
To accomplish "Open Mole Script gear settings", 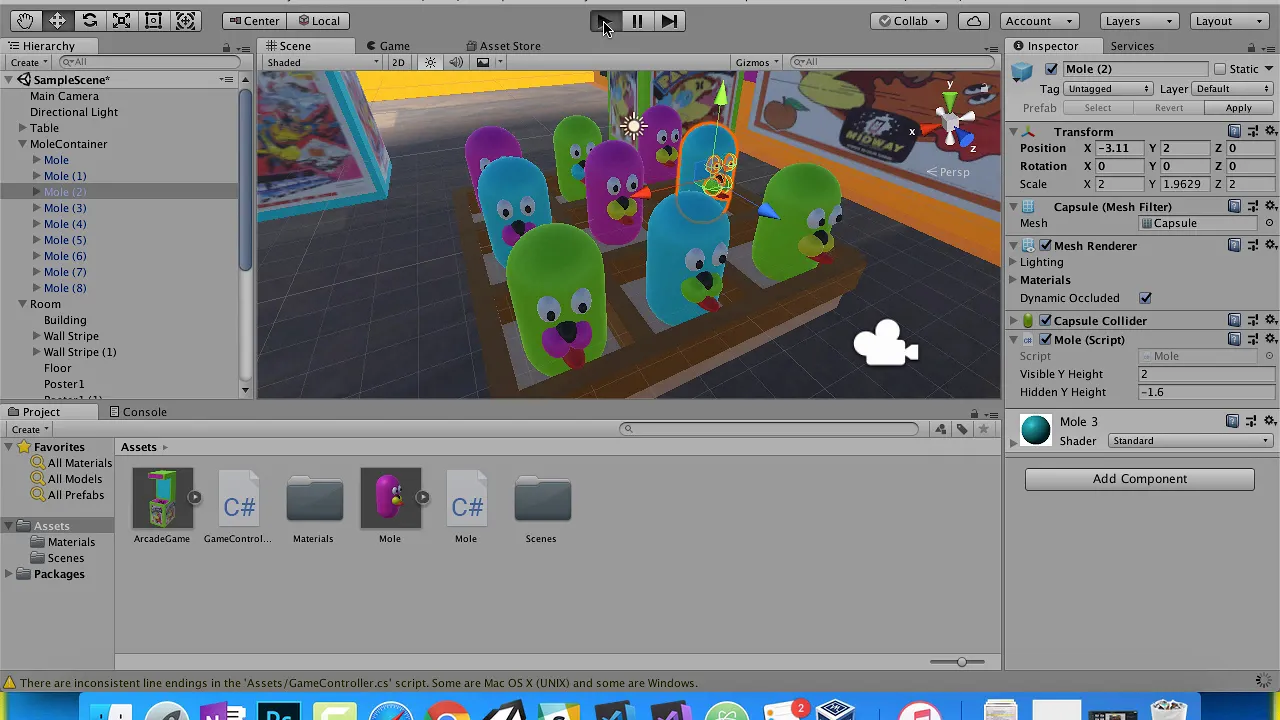I will (1271, 339).
